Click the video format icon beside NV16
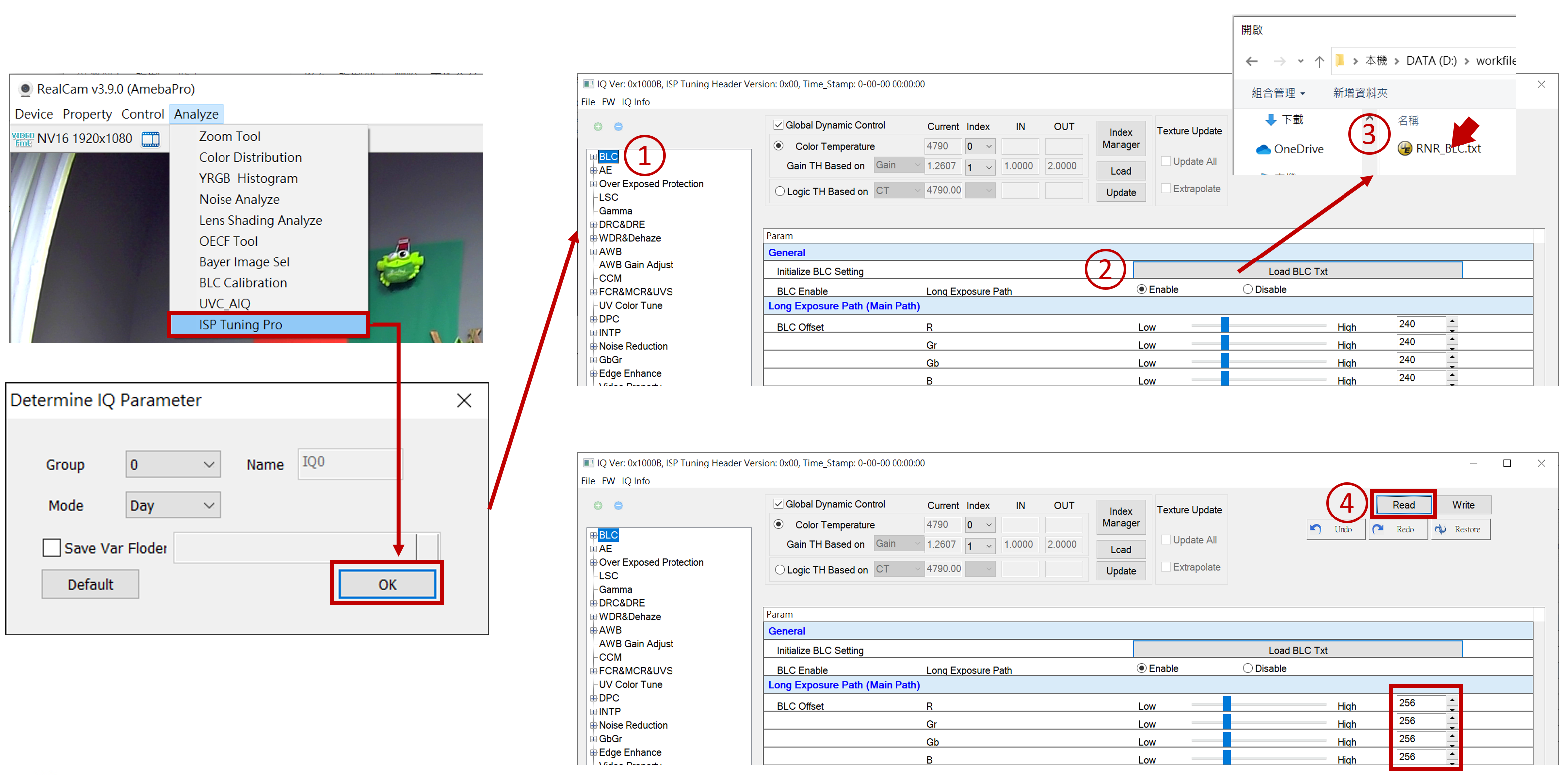Viewport: 1568px width, 775px height. point(23,139)
